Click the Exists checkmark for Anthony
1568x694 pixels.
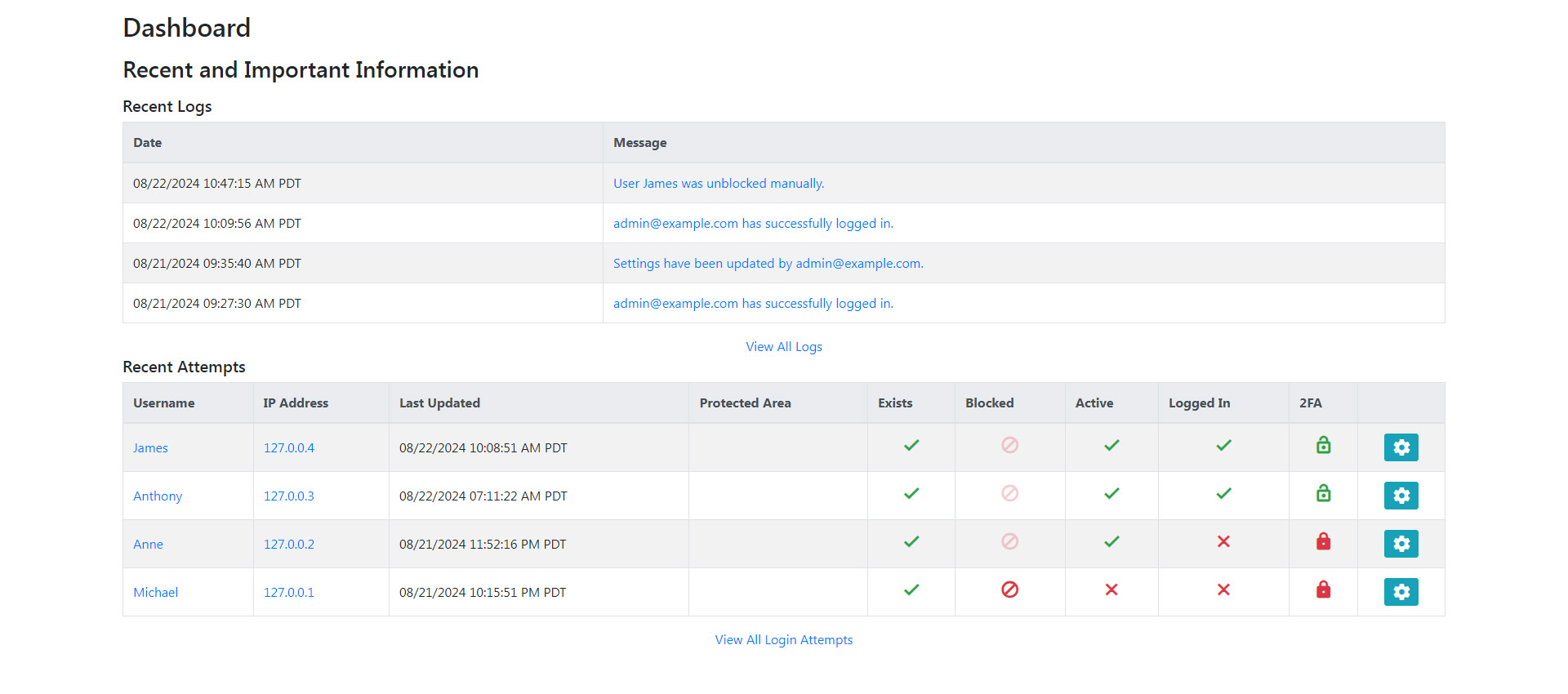point(911,493)
